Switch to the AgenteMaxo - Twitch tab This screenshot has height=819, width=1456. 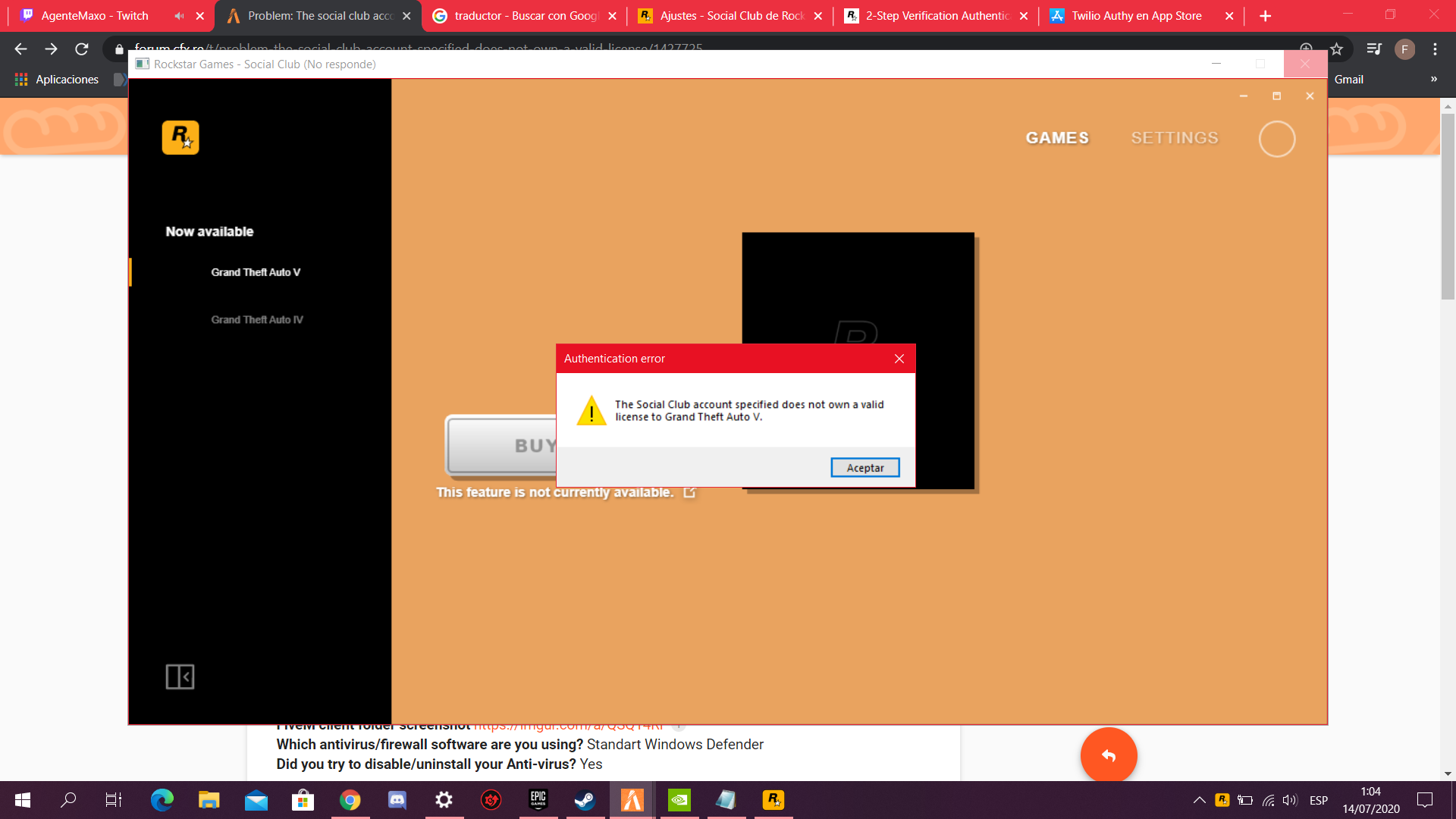click(x=95, y=16)
